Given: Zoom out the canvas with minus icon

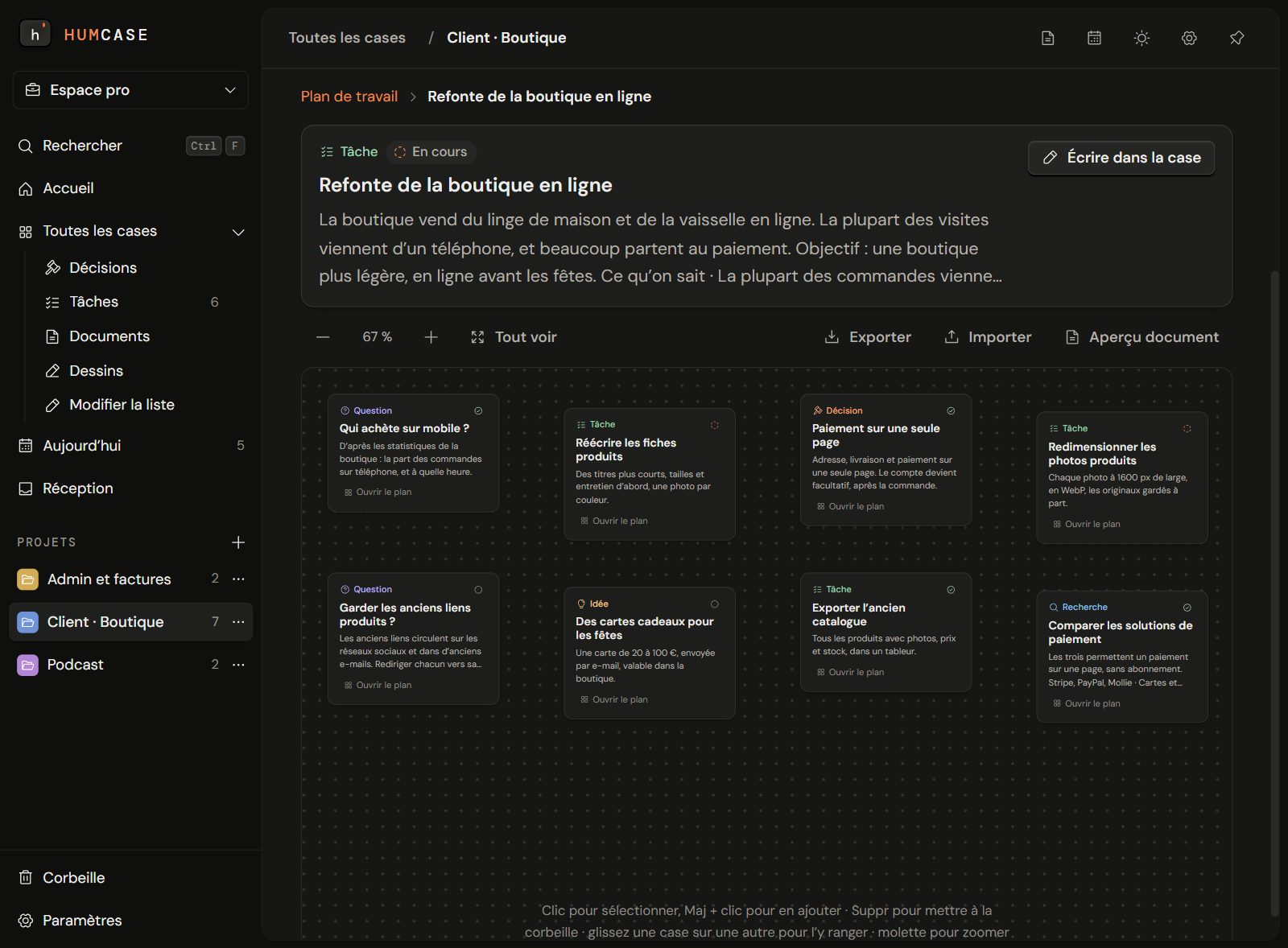Looking at the screenshot, I should tap(323, 337).
